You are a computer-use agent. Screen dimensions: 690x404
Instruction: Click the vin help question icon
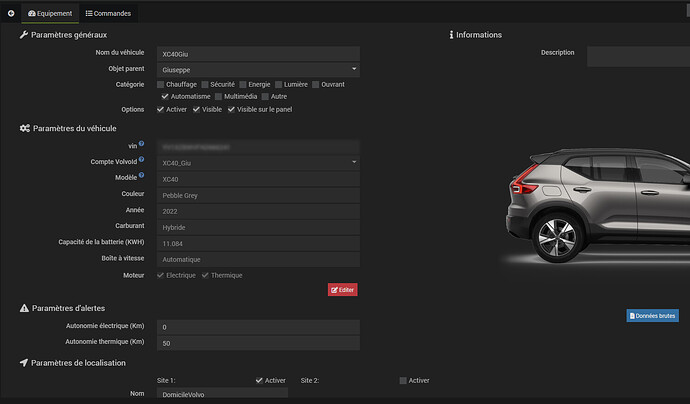coord(141,143)
